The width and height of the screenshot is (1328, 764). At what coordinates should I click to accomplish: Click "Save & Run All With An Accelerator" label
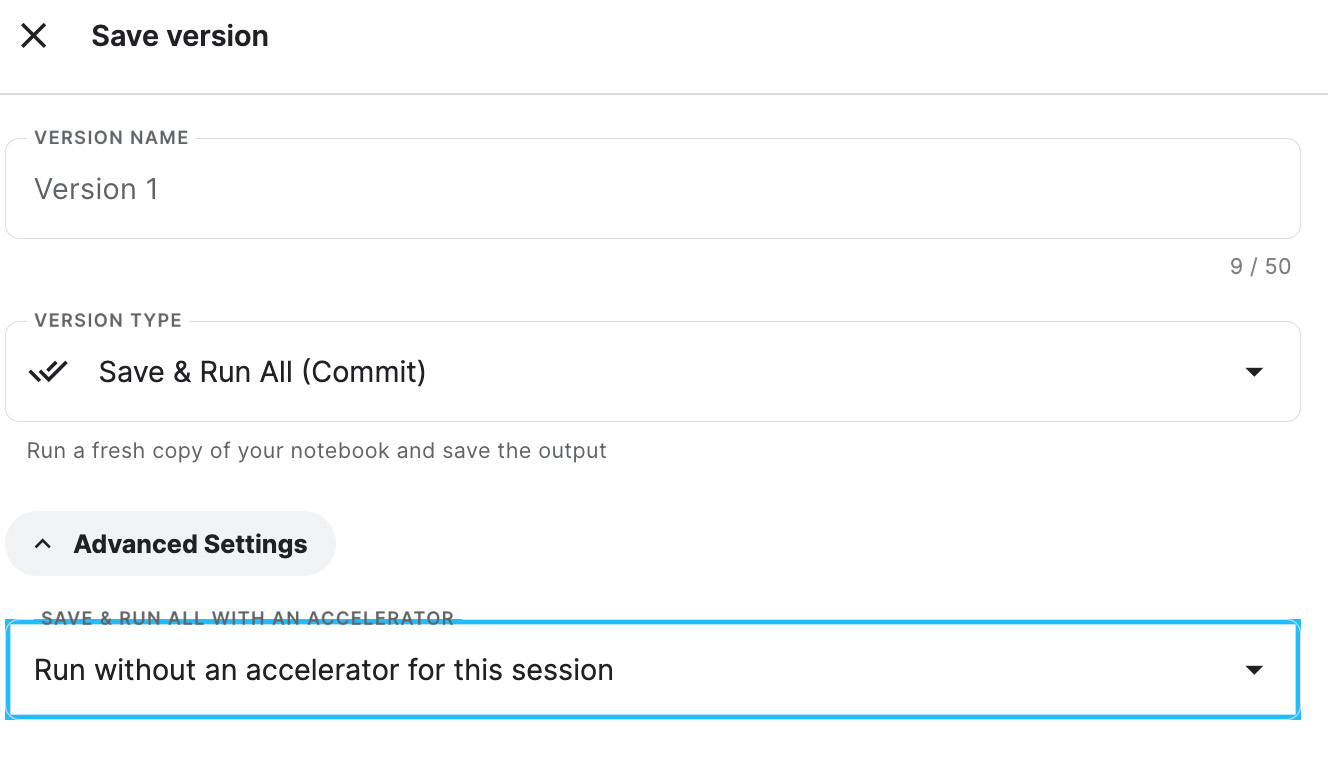(248, 618)
